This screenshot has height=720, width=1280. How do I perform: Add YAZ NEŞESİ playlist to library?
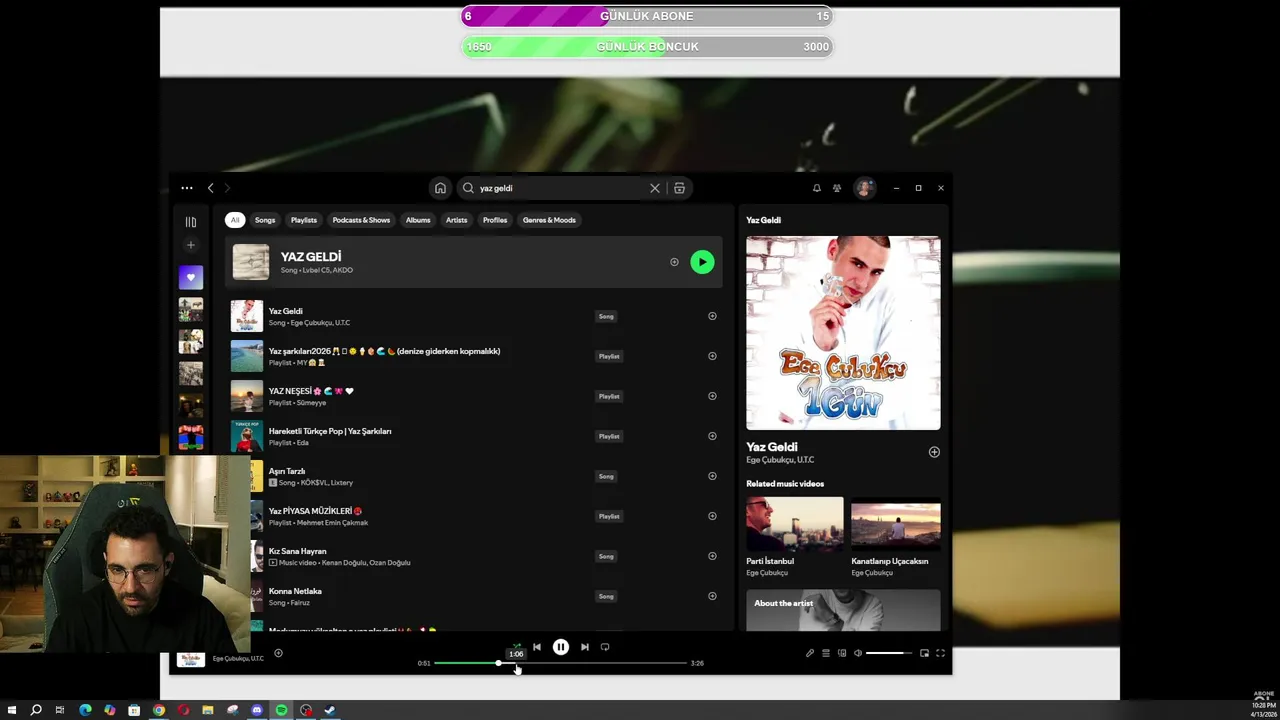tap(712, 396)
